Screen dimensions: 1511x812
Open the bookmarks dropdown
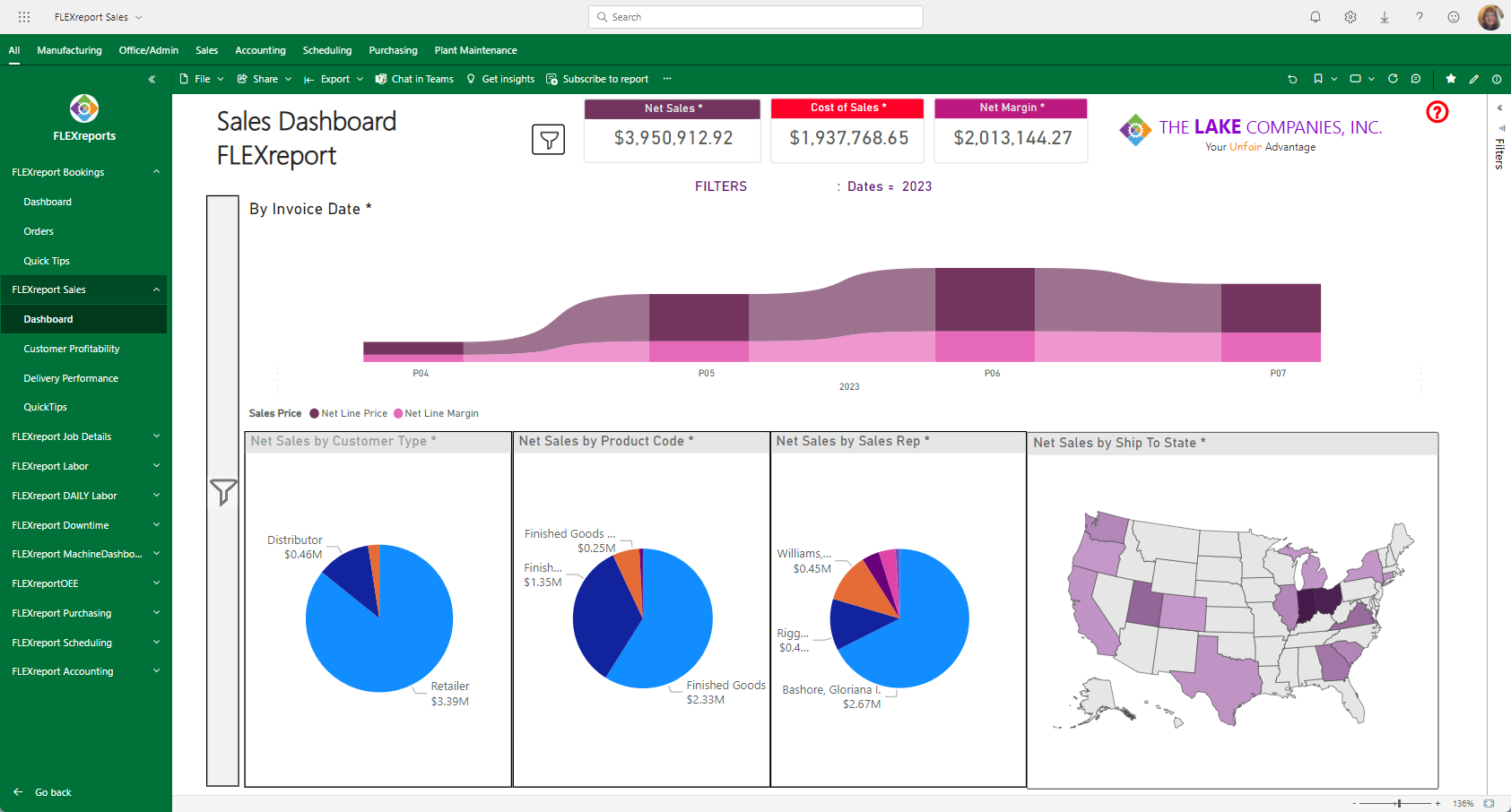click(1324, 79)
